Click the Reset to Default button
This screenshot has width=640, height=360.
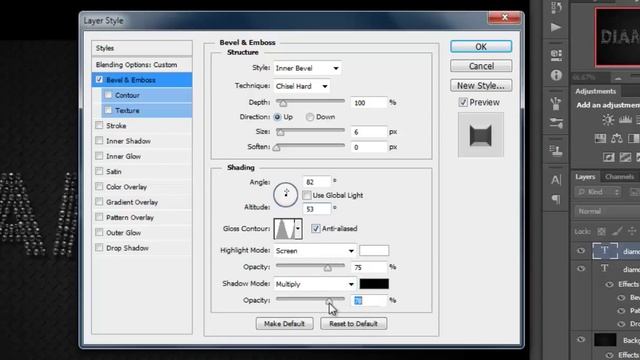coord(353,324)
